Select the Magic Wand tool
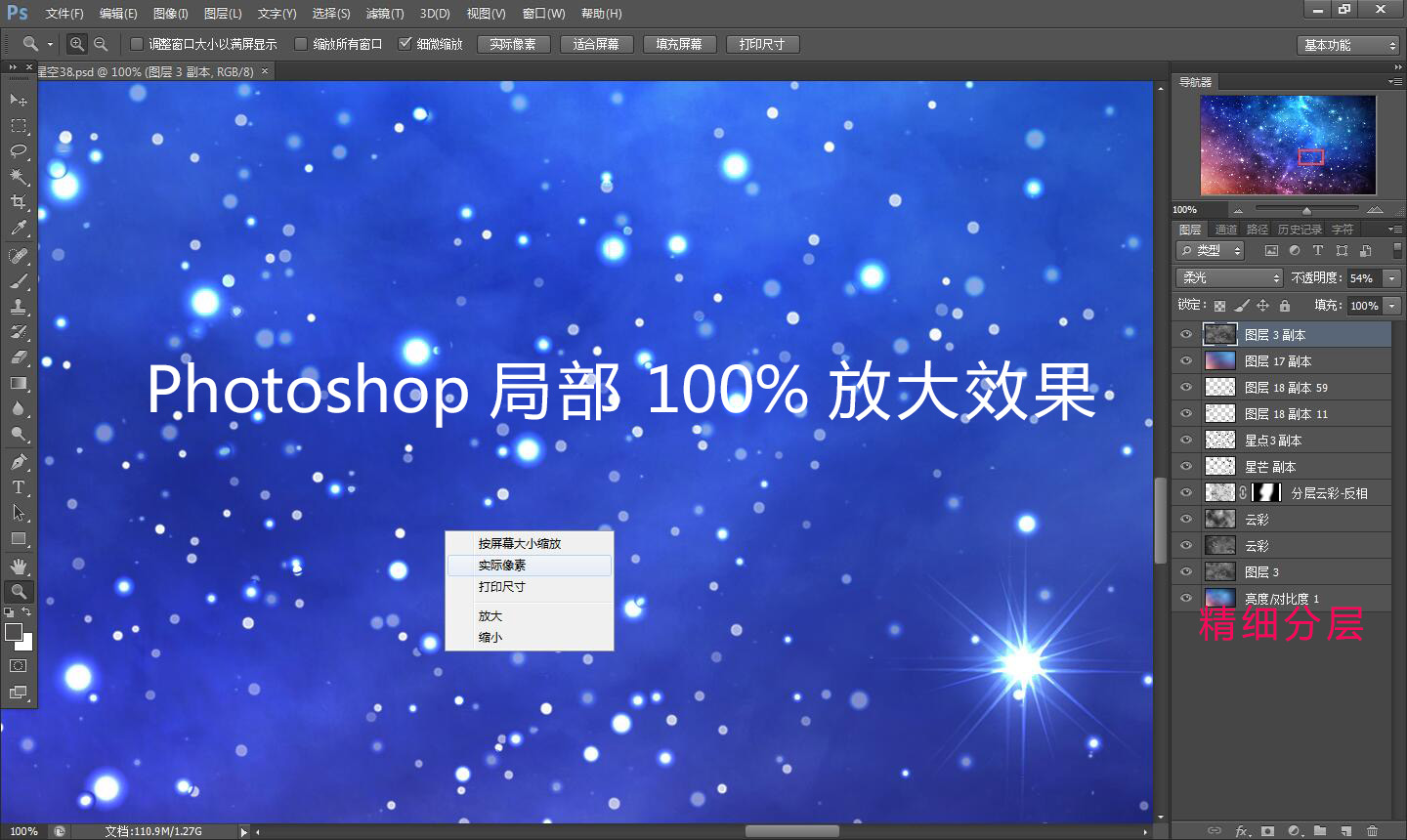 (x=19, y=176)
